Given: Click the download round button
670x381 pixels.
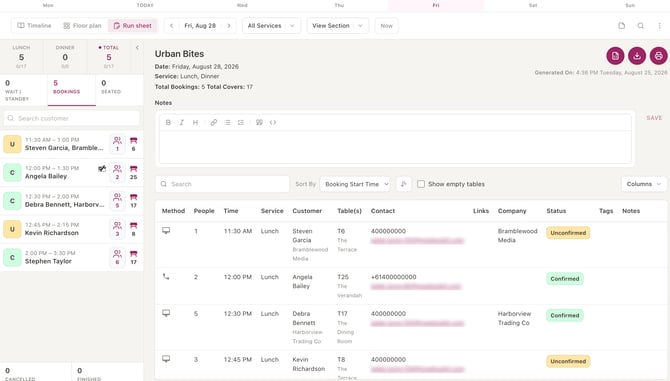Looking at the screenshot, I should pyautogui.click(x=637, y=56).
